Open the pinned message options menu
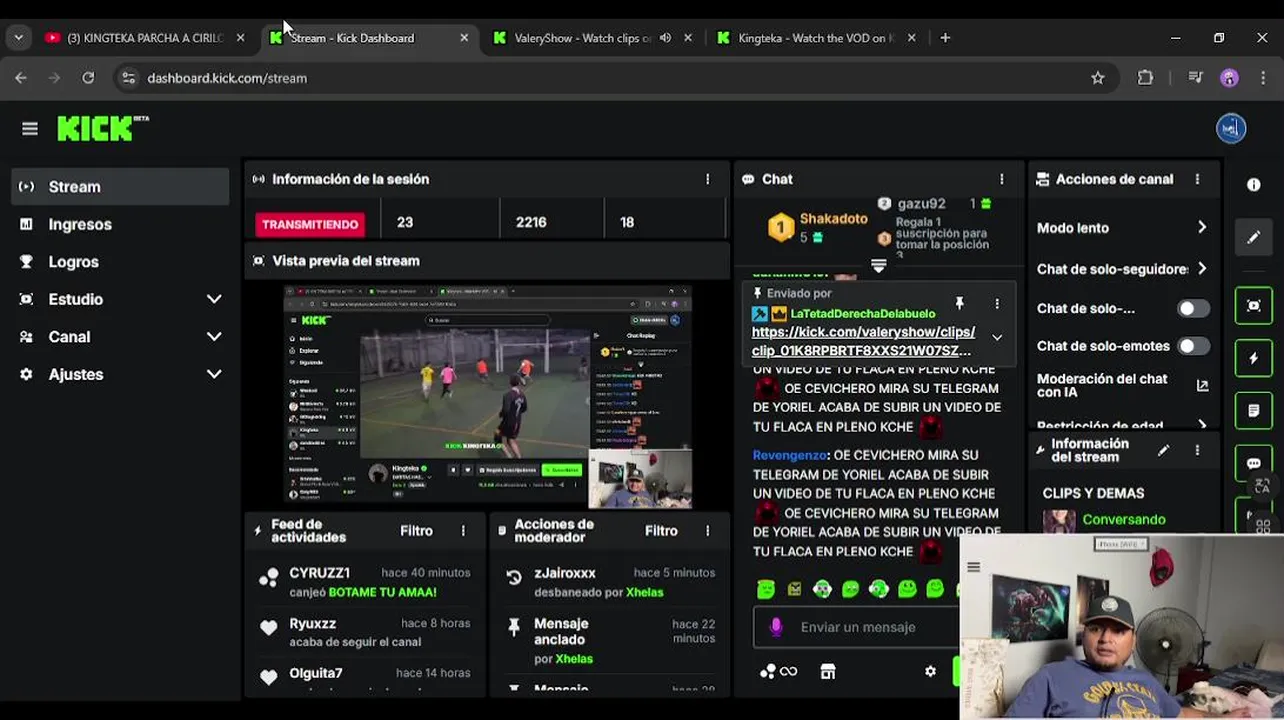 click(x=996, y=303)
